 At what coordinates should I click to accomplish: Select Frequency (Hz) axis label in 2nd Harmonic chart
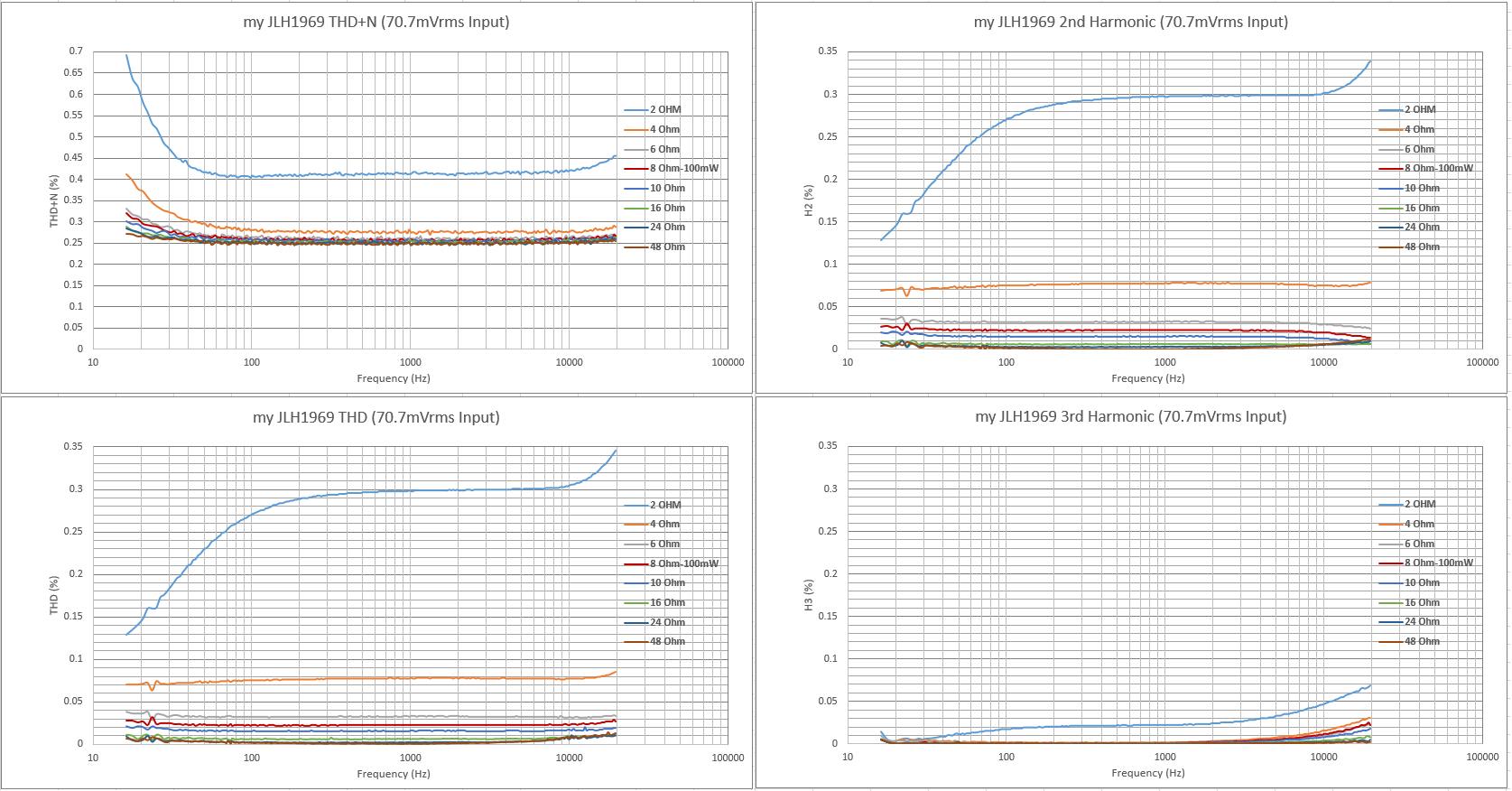pyautogui.click(x=1148, y=378)
